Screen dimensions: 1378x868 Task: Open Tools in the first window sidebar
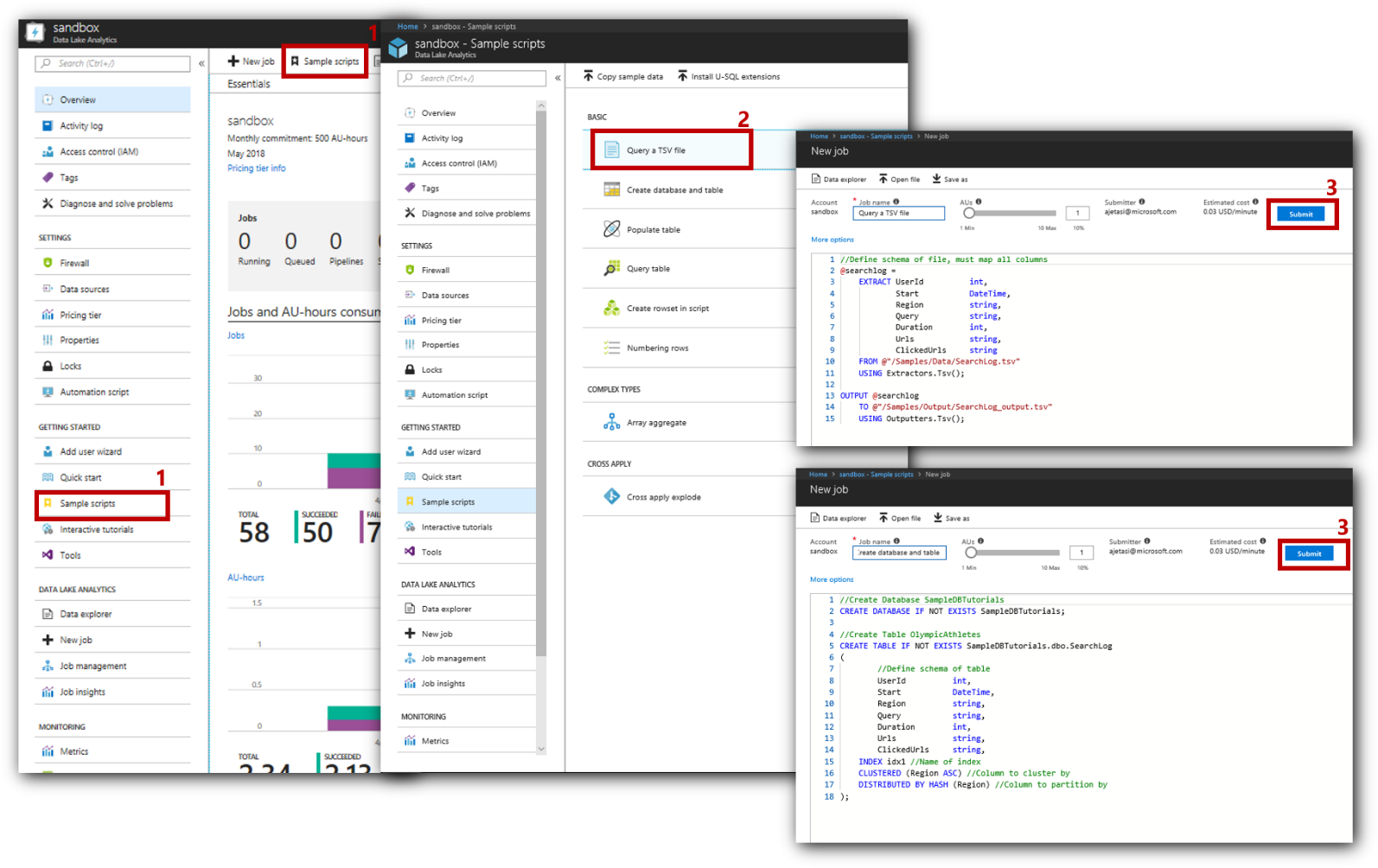click(112, 556)
